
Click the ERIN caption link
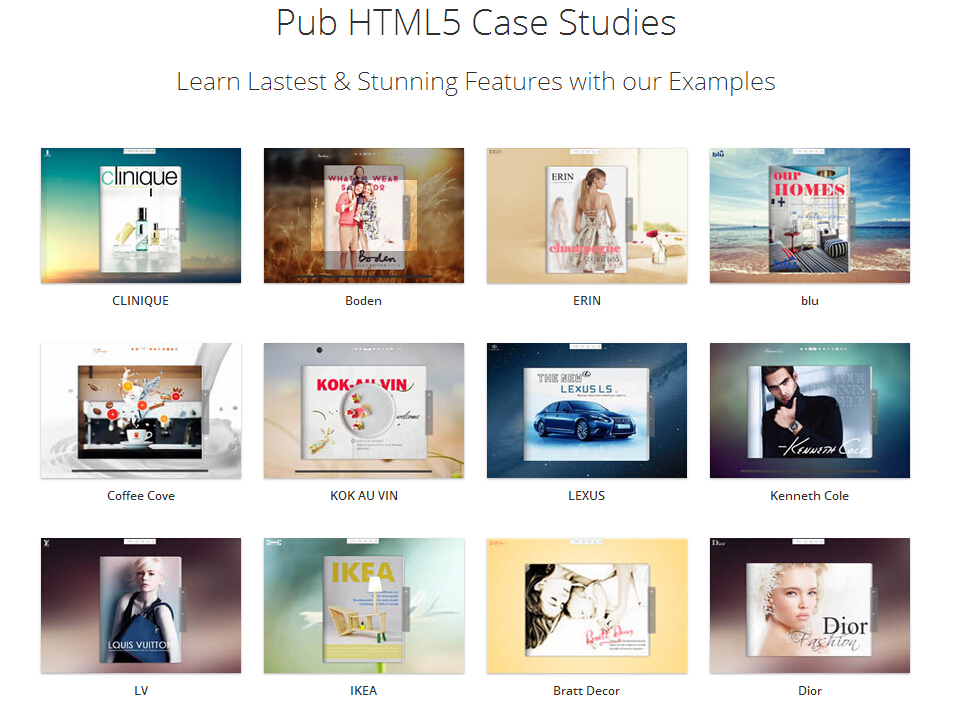[x=587, y=301]
